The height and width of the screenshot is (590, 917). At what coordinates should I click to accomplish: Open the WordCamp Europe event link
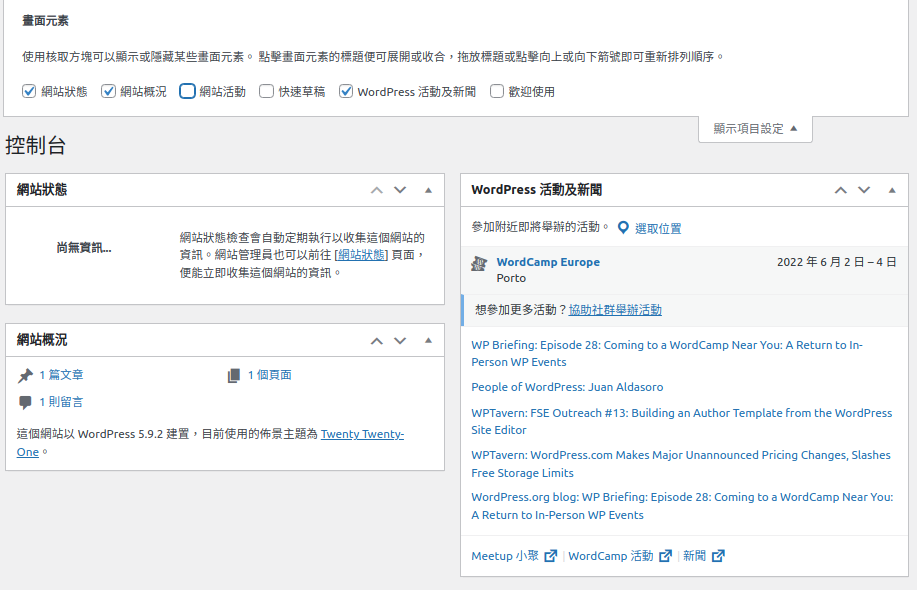[548, 262]
